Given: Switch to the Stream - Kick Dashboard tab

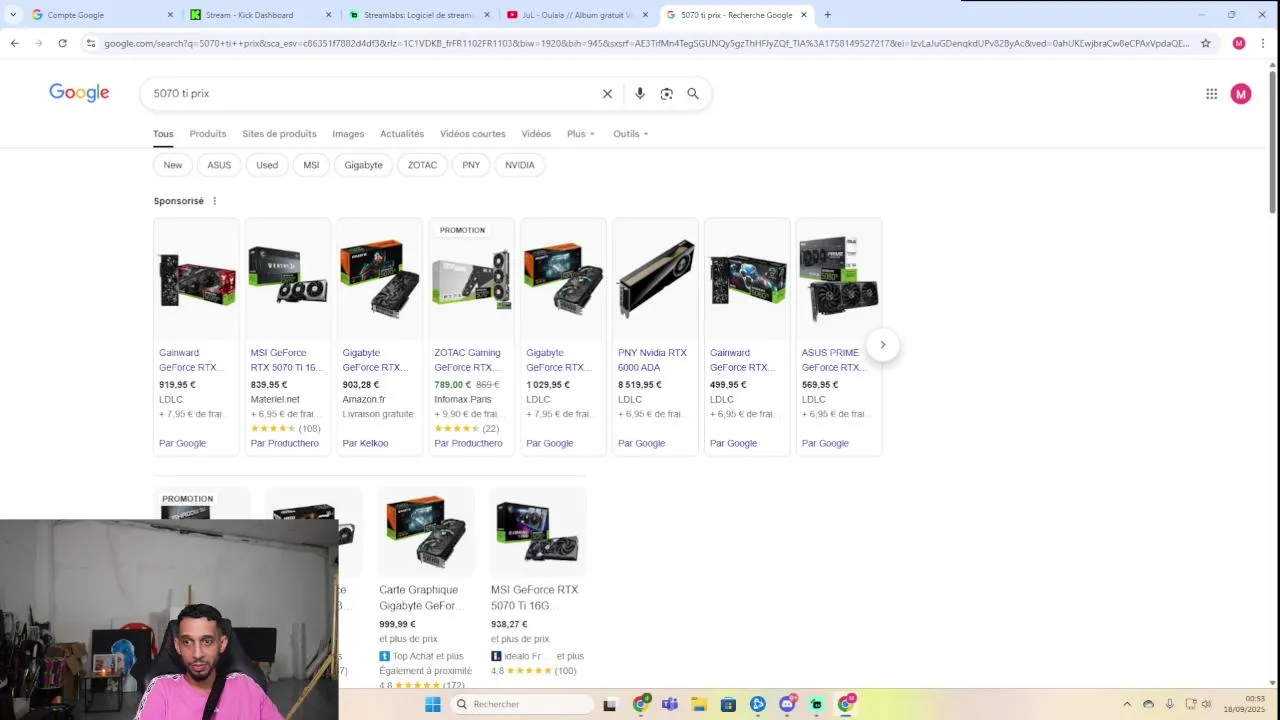Looking at the screenshot, I should (x=262, y=15).
